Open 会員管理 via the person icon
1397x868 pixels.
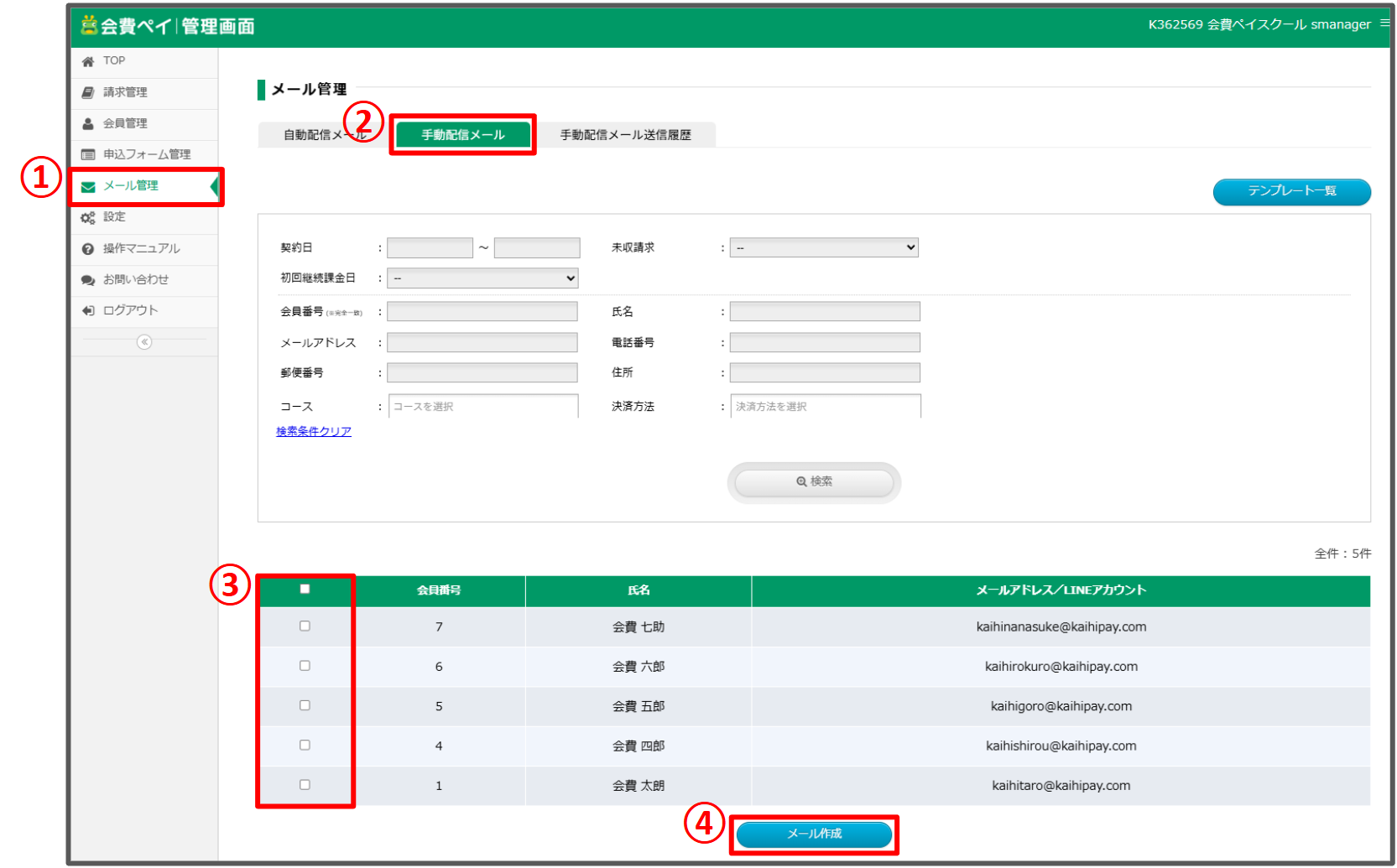pyautogui.click(x=88, y=123)
